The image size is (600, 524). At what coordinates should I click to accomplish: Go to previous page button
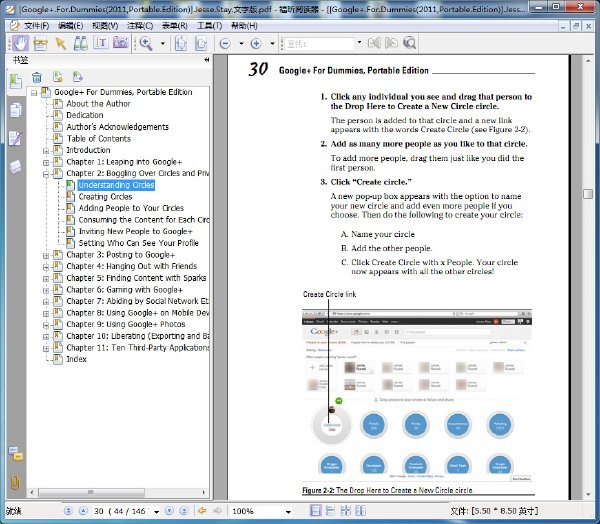(x=83, y=511)
